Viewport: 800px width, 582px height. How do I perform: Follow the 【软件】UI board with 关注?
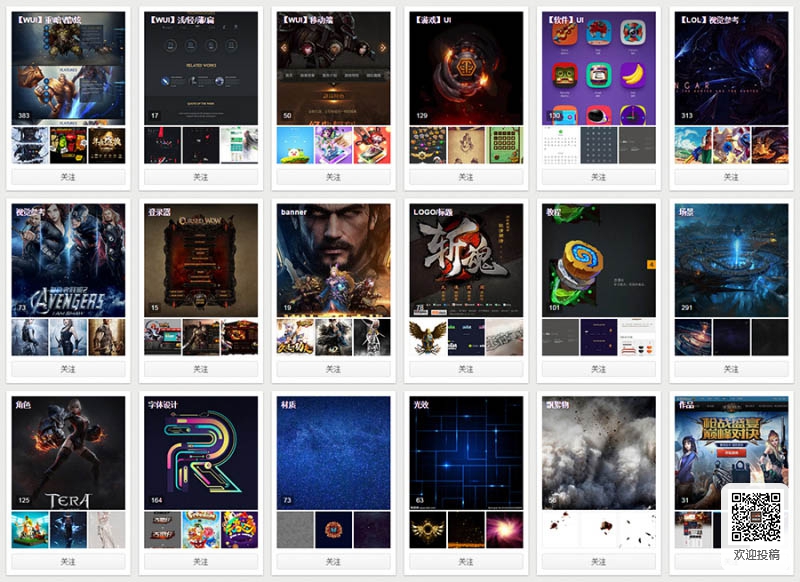point(598,177)
